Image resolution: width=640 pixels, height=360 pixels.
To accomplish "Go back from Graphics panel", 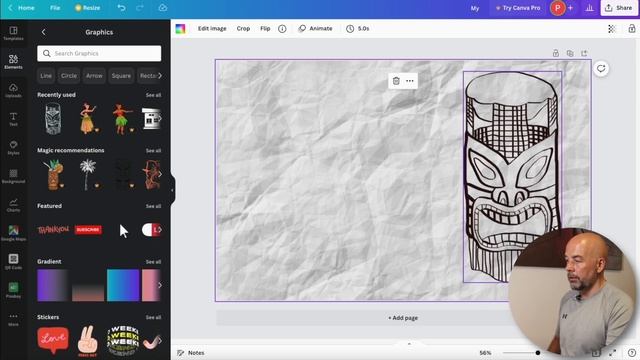I will 44,32.
